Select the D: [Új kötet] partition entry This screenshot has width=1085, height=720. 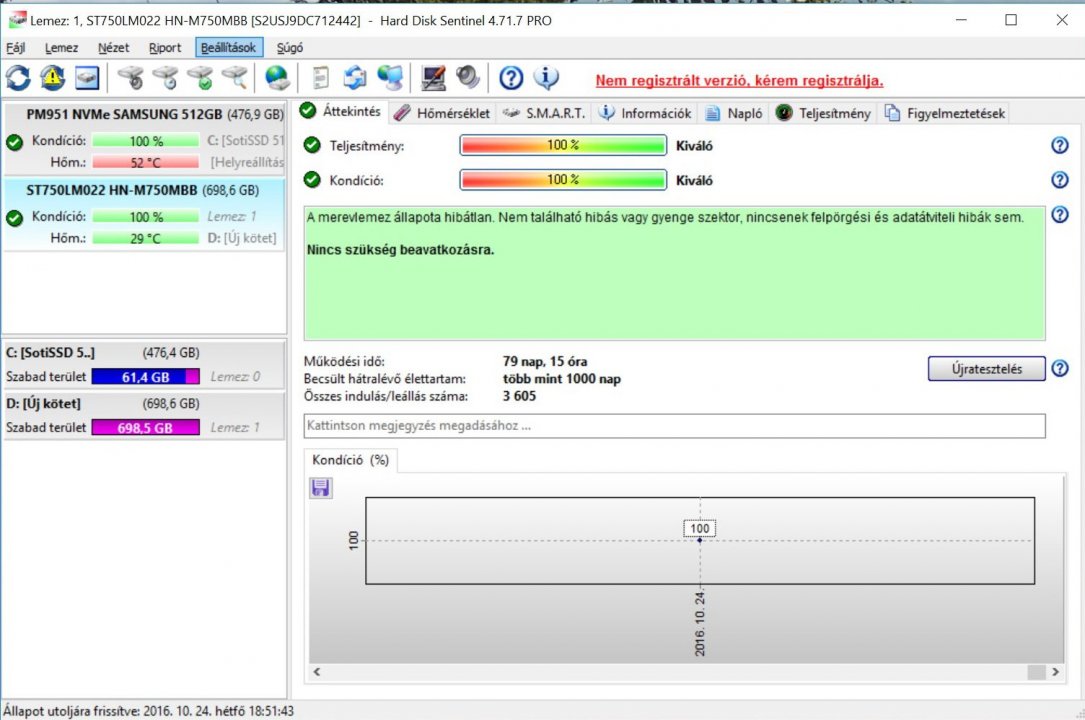(145, 416)
